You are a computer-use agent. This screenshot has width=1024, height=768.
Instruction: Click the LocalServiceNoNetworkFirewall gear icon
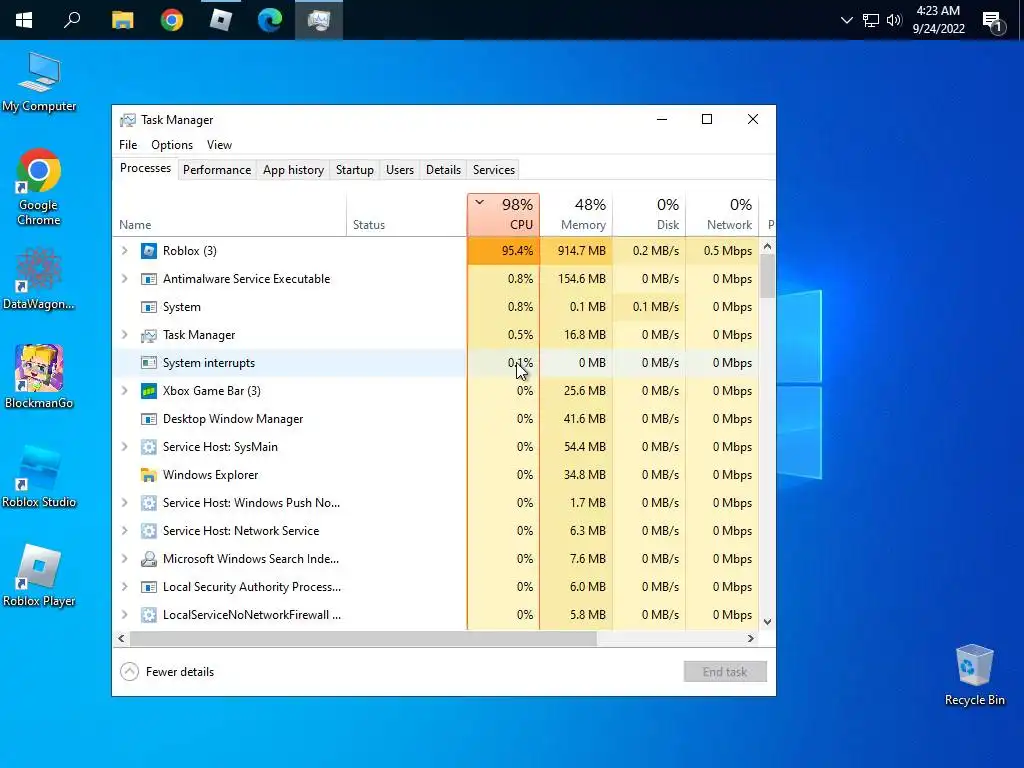[149, 615]
